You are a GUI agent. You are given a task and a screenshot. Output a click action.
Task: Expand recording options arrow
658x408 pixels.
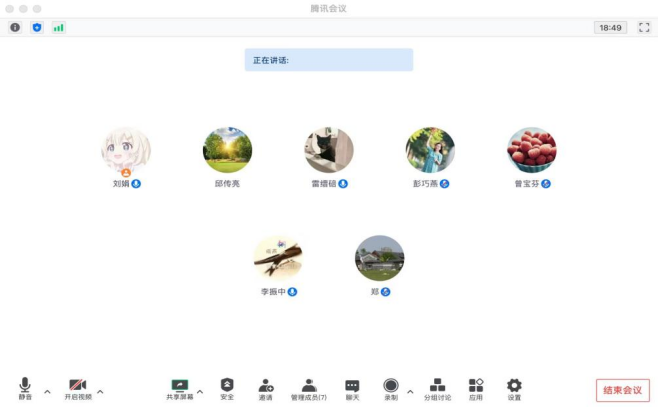(410, 392)
